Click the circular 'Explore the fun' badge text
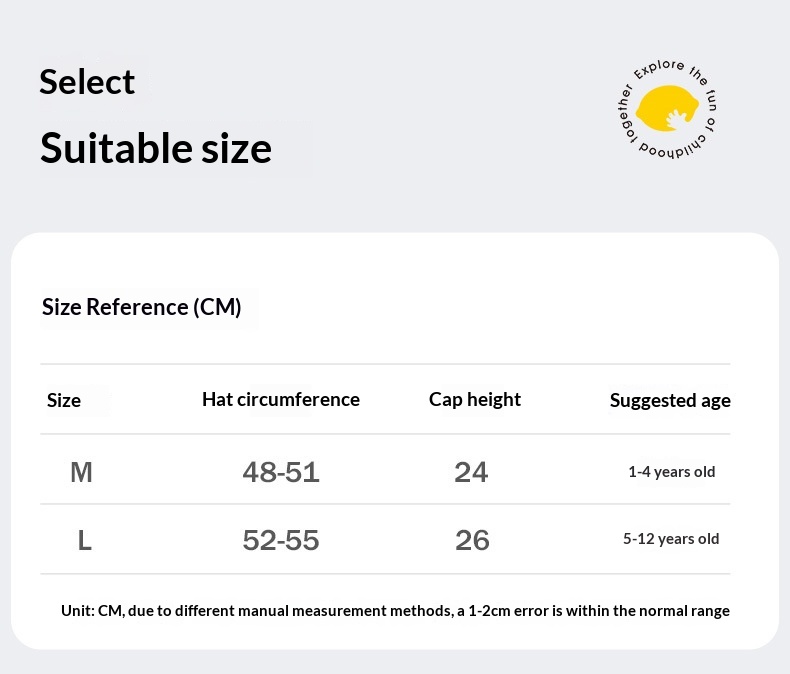Screen dimensions: 790x674 click(667, 109)
